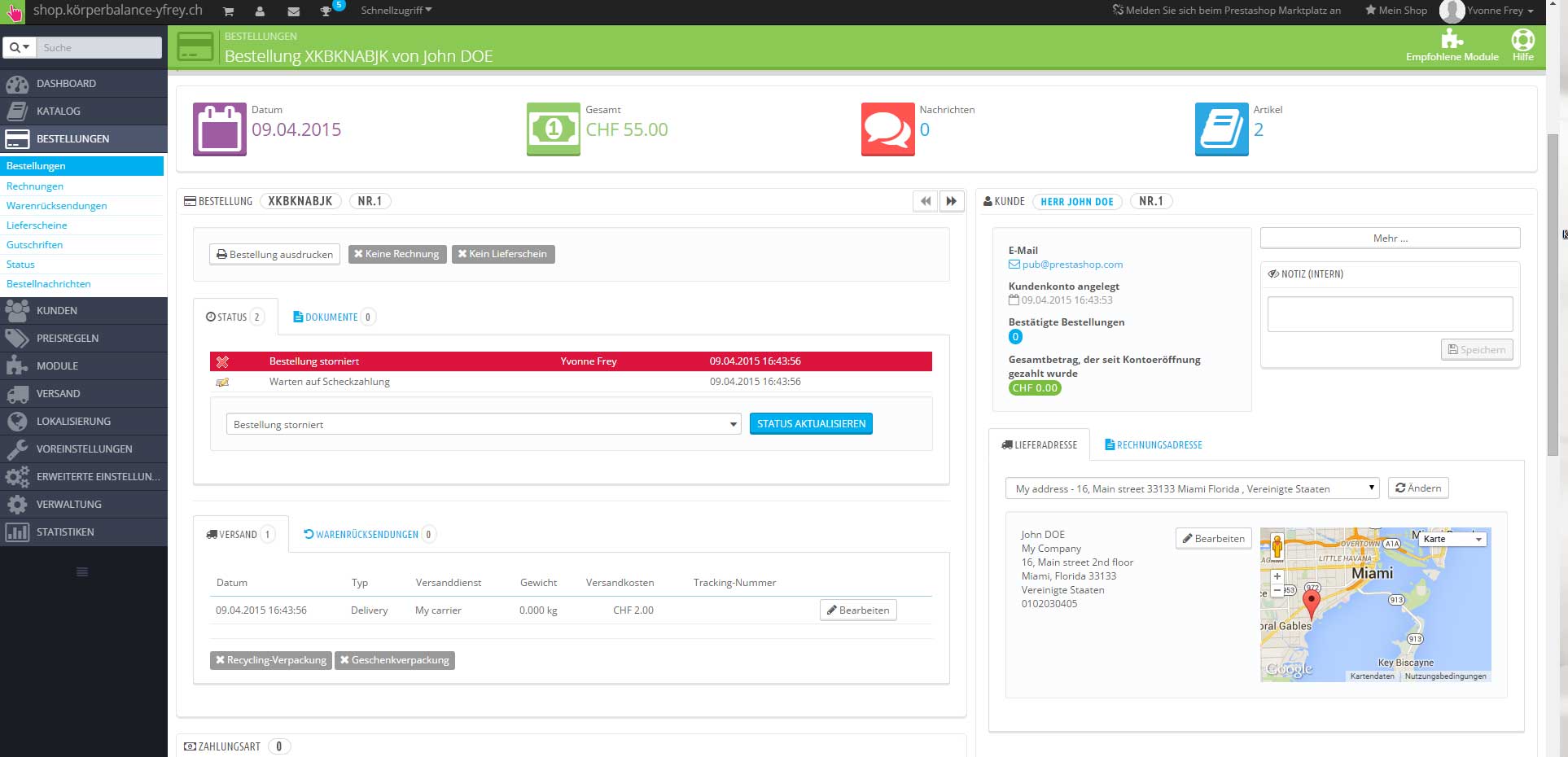Click the Kein Lieferschein button

[x=503, y=254]
